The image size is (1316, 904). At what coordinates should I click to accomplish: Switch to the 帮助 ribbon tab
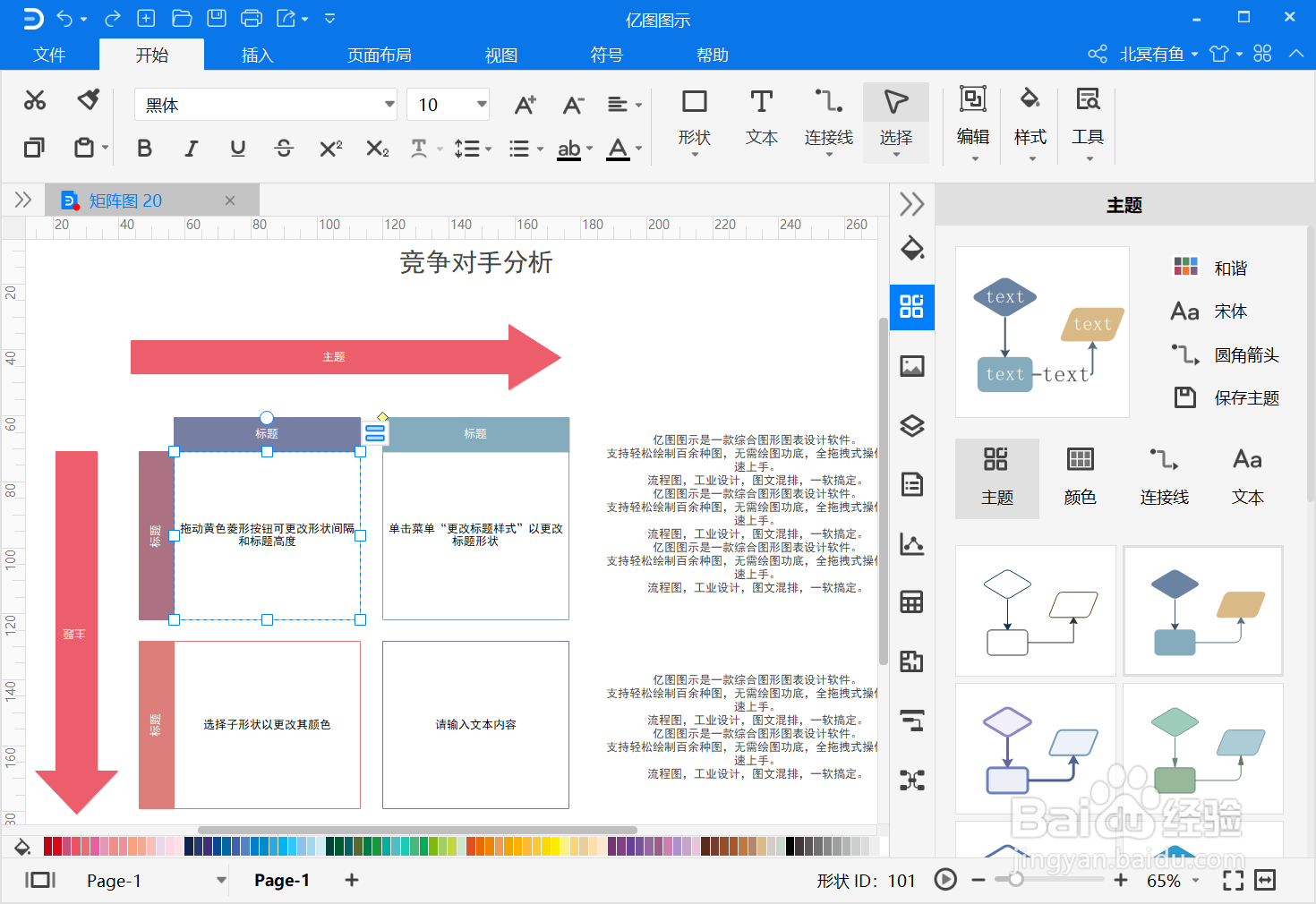point(713,55)
